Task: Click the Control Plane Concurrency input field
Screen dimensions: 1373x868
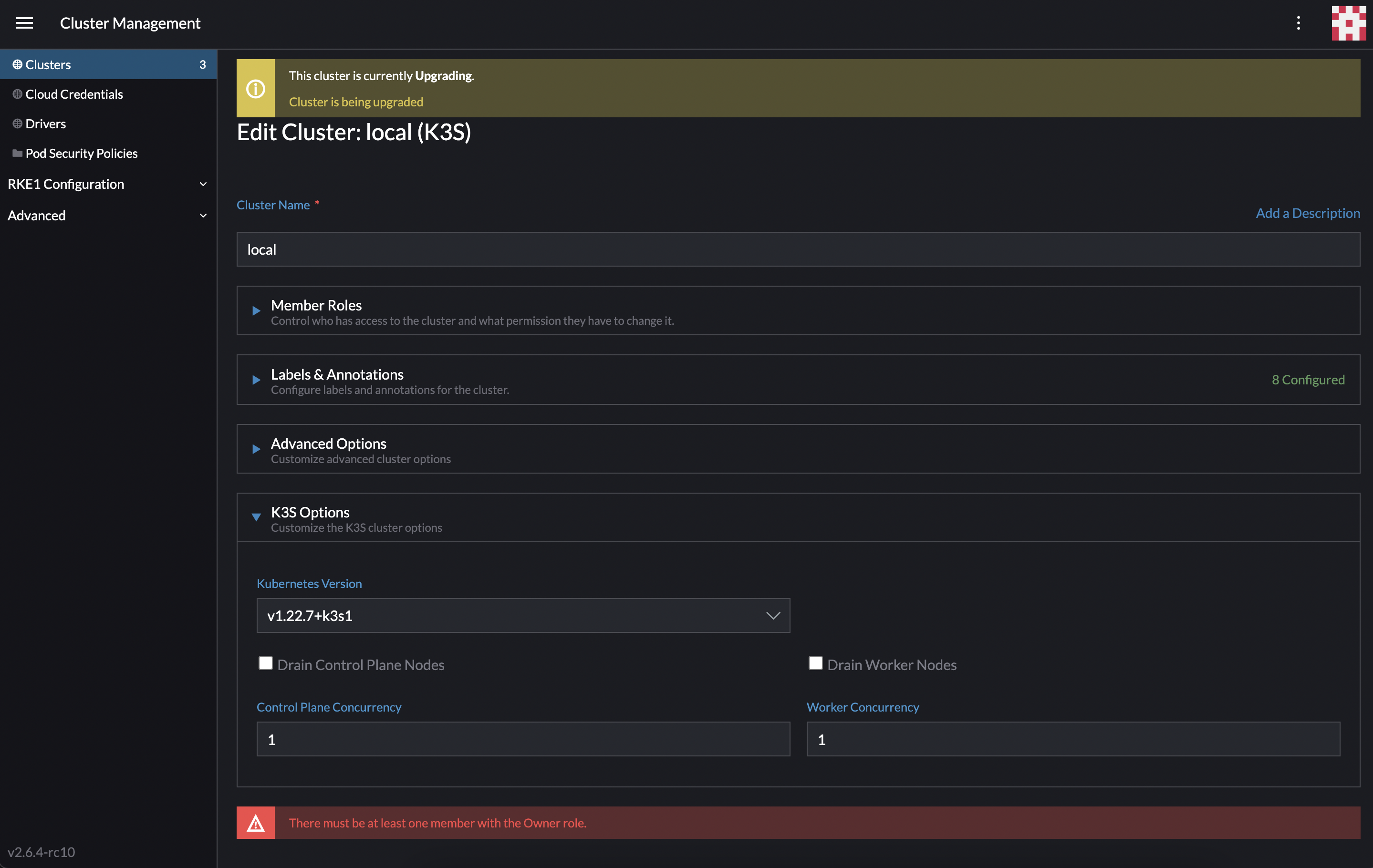Action: pos(523,739)
